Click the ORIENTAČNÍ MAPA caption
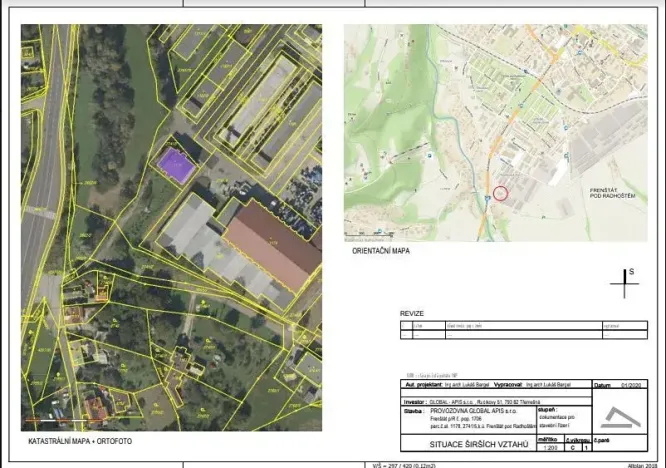Viewport: 666px width, 468px height. (x=380, y=252)
